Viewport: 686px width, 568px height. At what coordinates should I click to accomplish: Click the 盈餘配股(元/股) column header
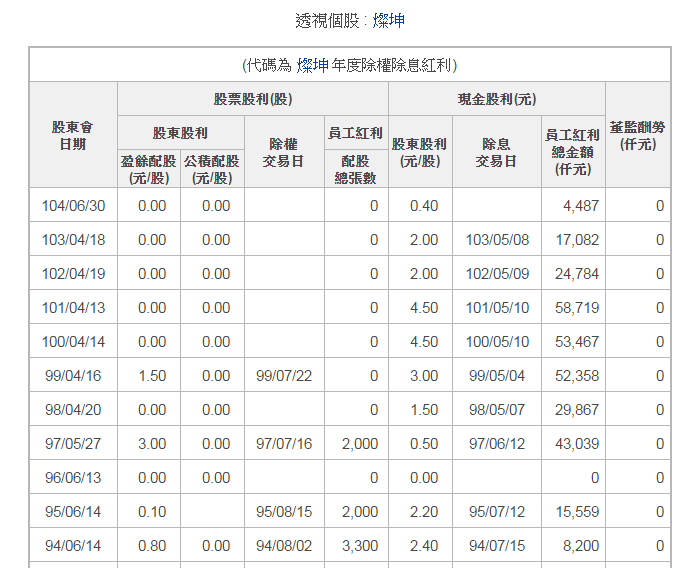coord(149,169)
